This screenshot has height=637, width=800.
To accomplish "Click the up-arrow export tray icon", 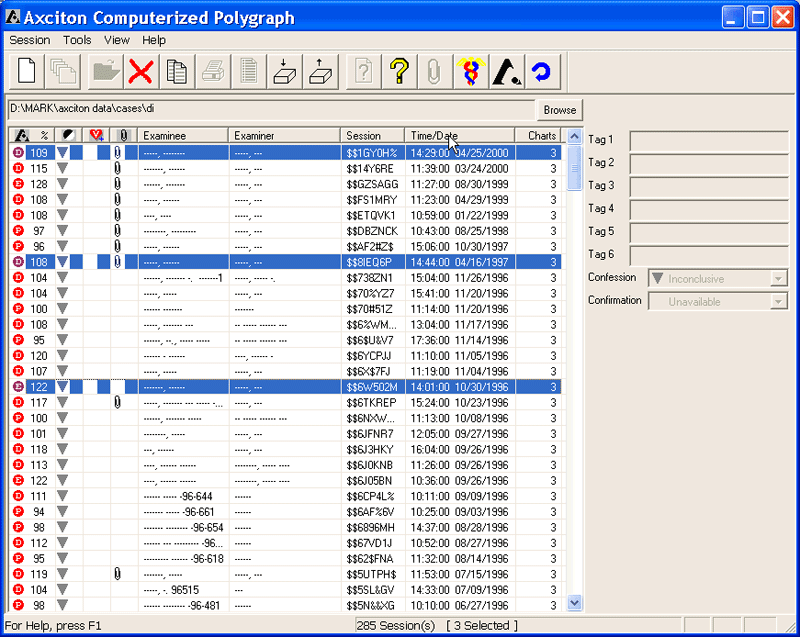I will click(x=320, y=71).
